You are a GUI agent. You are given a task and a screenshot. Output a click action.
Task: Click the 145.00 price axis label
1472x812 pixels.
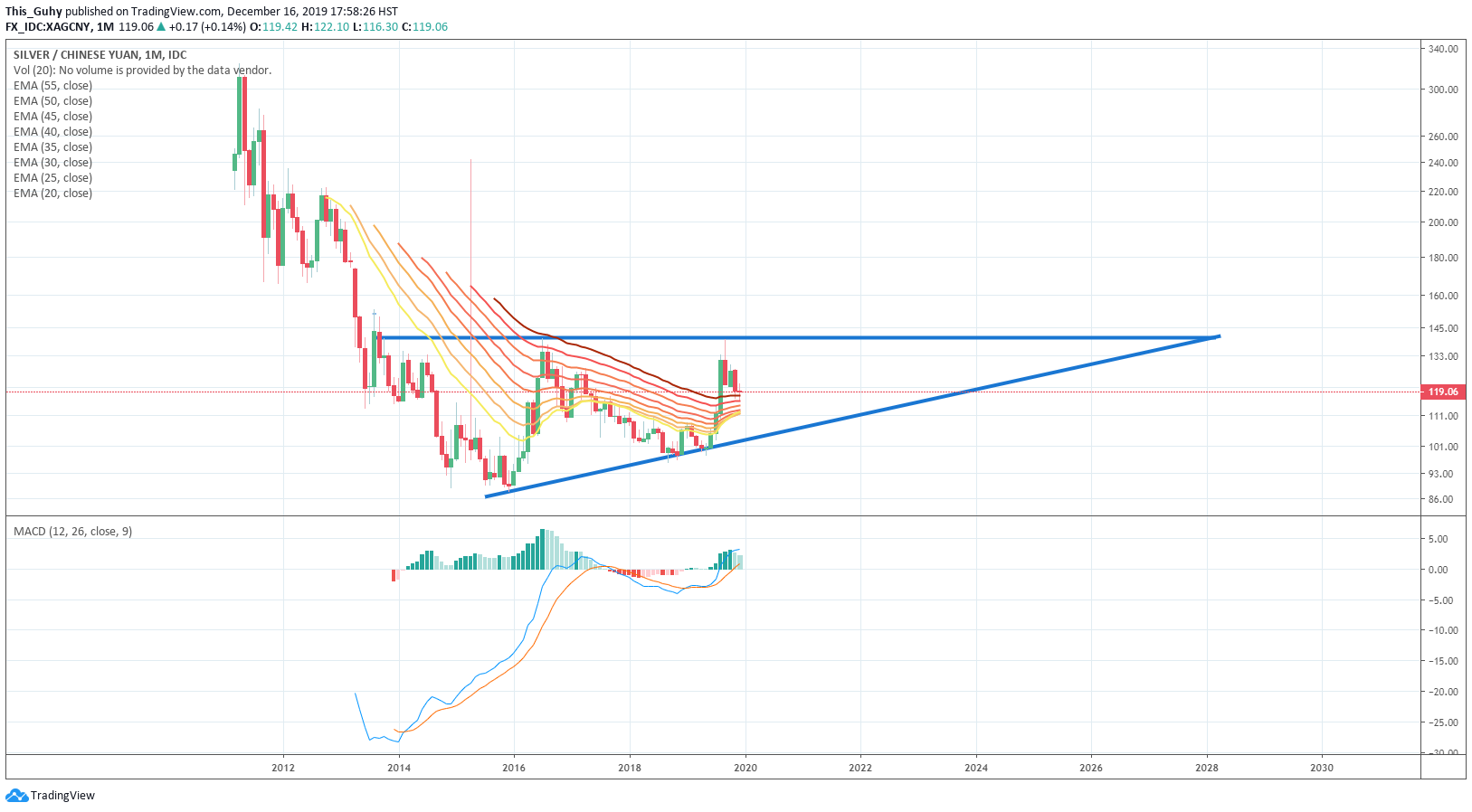(1443, 328)
